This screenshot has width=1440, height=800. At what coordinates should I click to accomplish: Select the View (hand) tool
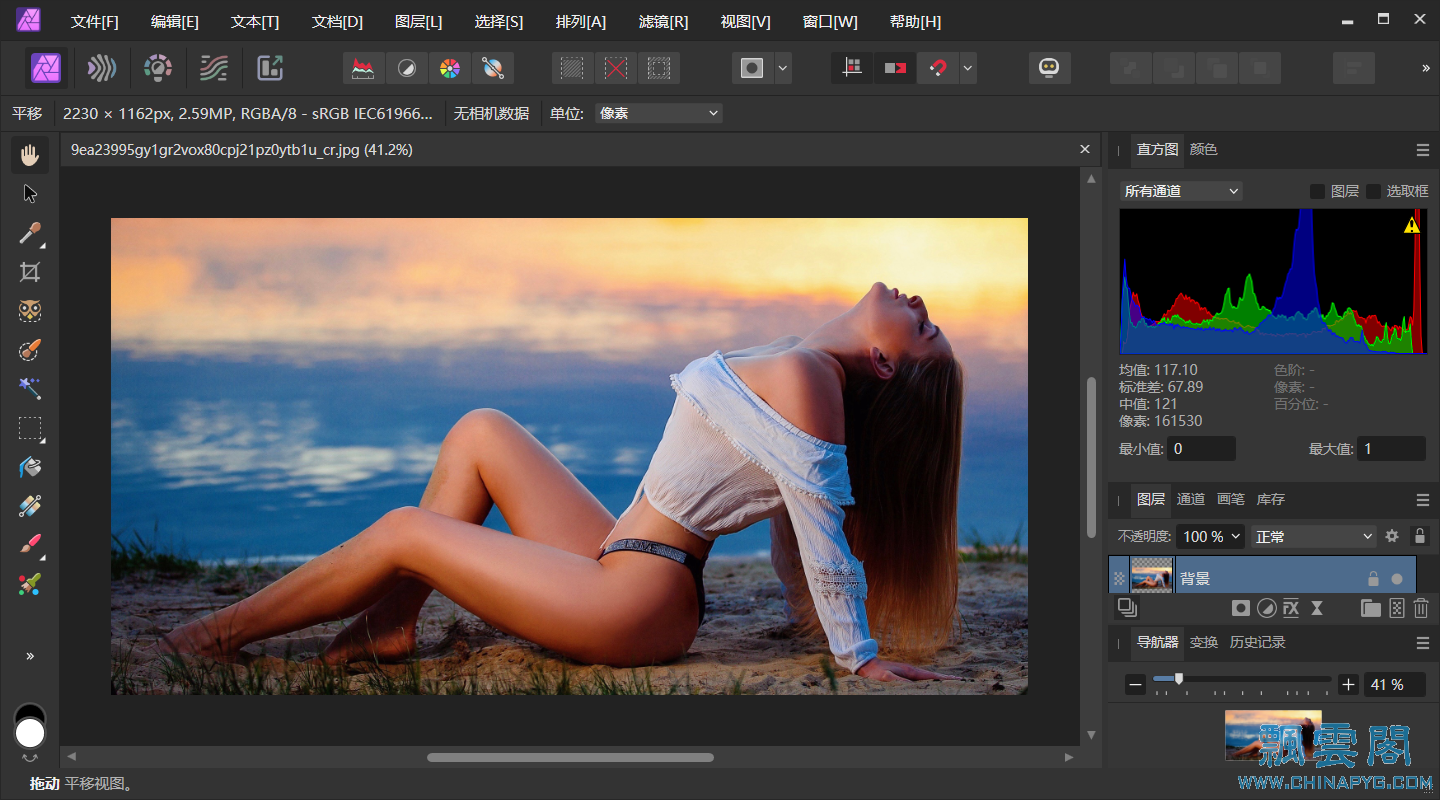tap(30, 155)
